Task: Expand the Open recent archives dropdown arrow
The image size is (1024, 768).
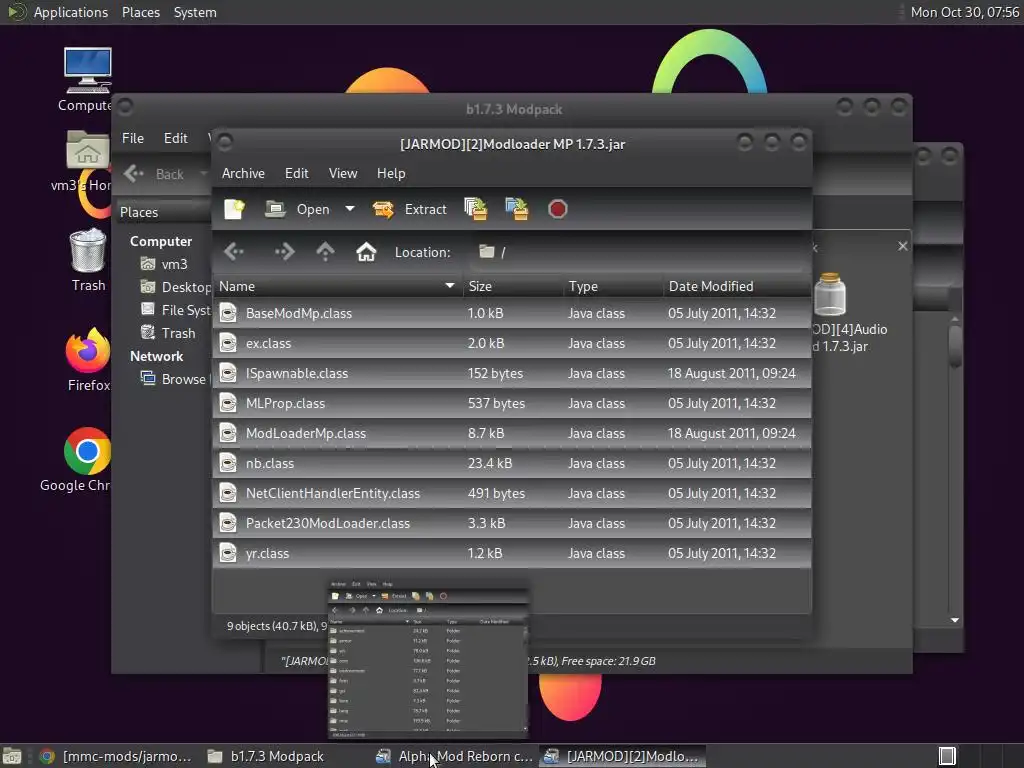Action: [x=350, y=209]
